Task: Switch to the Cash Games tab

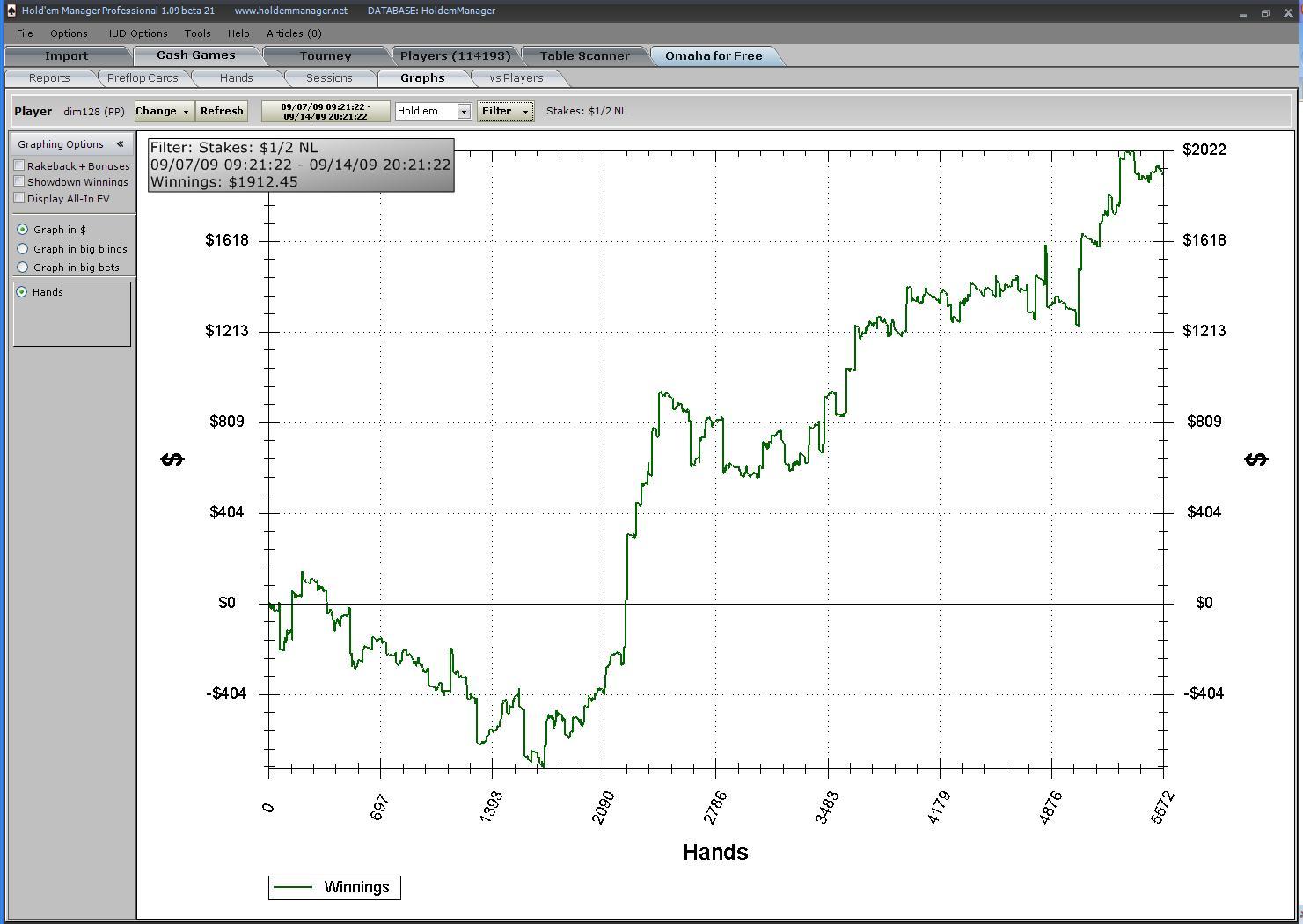Action: 195,55
